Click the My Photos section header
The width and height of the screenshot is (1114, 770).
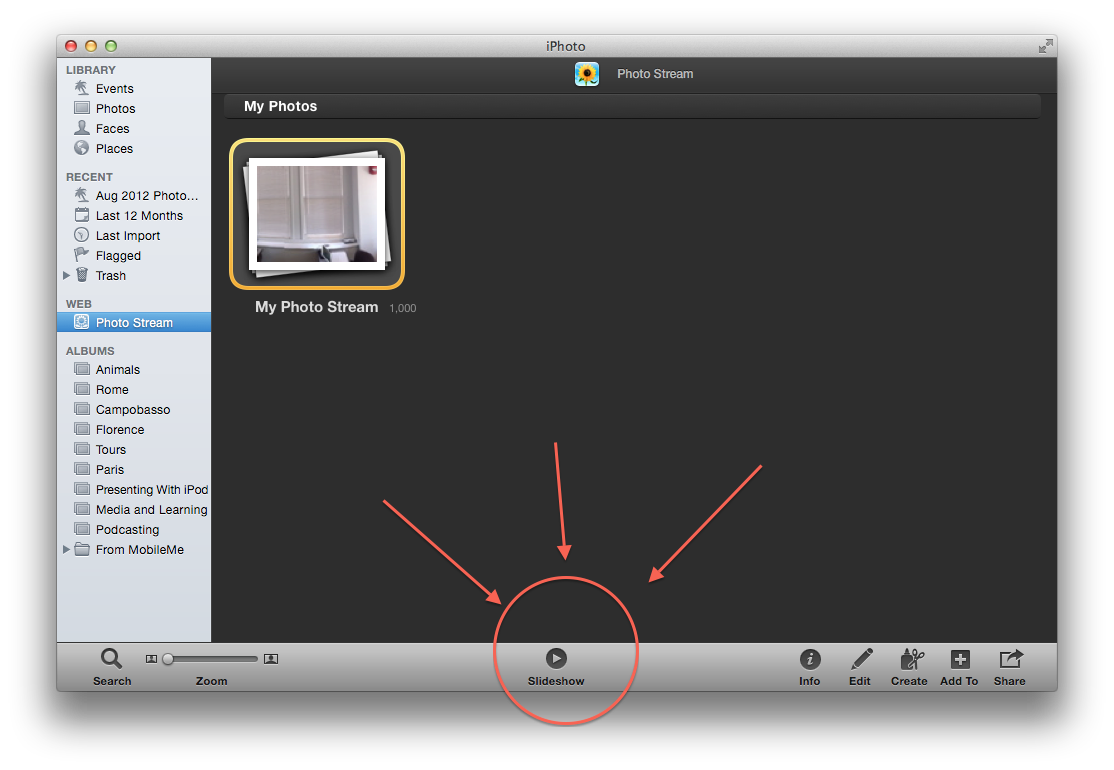click(632, 107)
